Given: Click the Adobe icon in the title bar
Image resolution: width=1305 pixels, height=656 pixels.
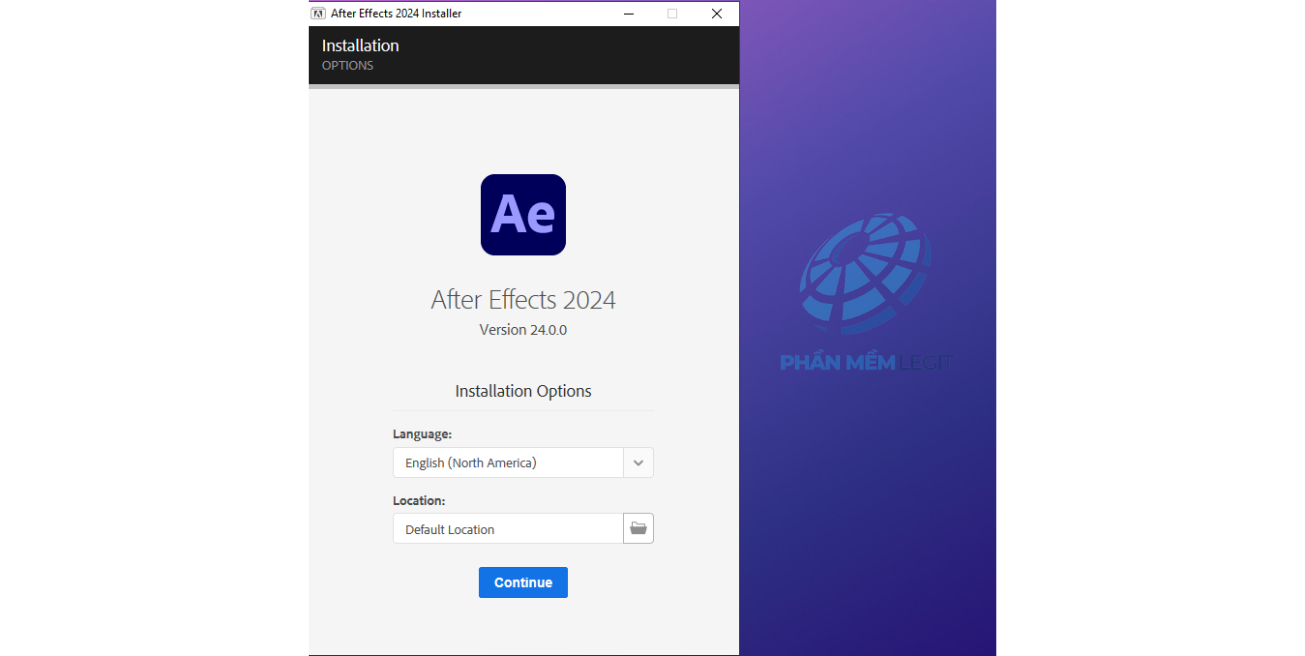Looking at the screenshot, I should [318, 14].
